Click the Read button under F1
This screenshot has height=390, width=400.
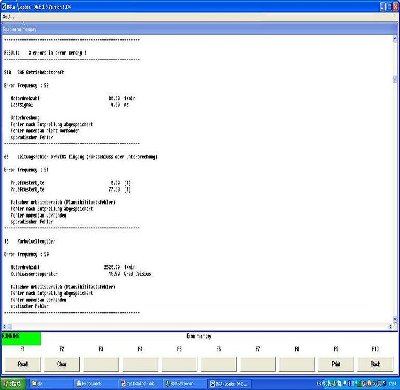pos(22,364)
